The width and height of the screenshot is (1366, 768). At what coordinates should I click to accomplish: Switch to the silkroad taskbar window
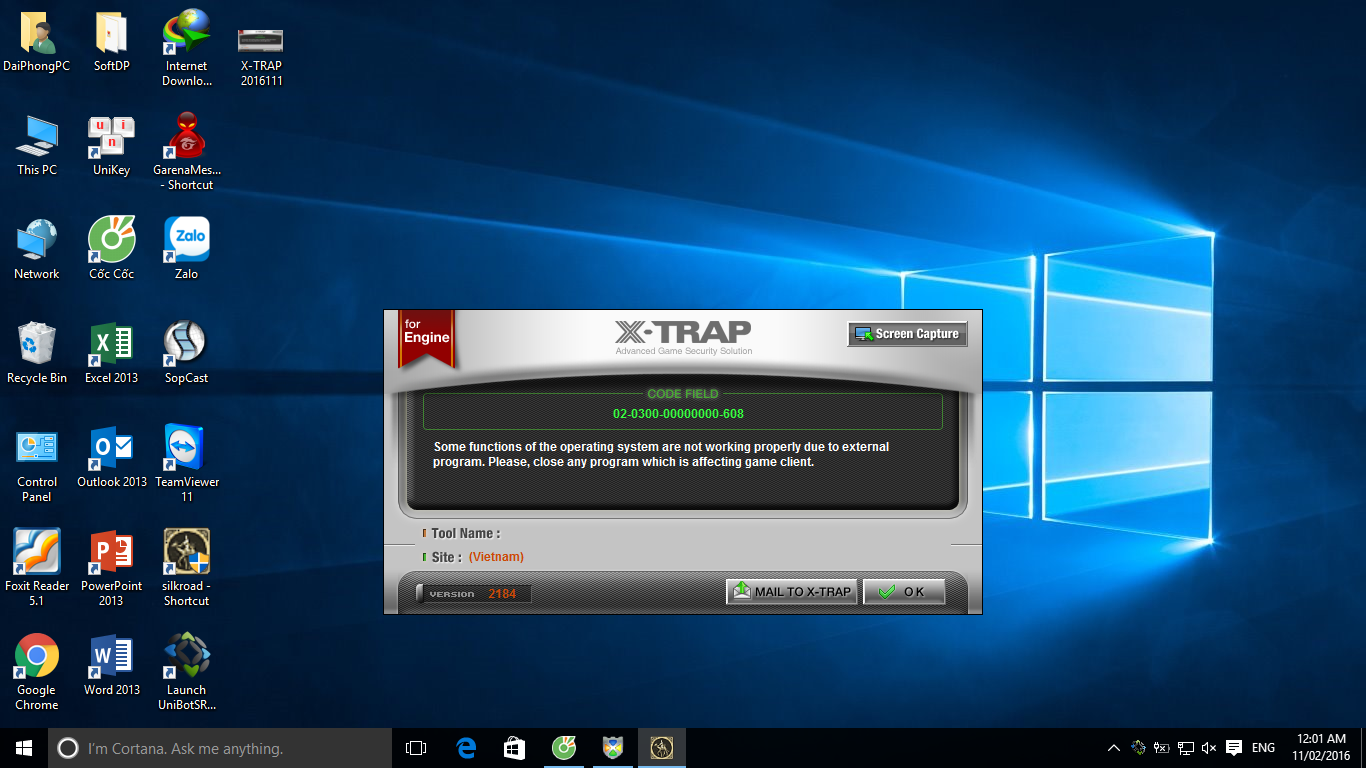662,748
